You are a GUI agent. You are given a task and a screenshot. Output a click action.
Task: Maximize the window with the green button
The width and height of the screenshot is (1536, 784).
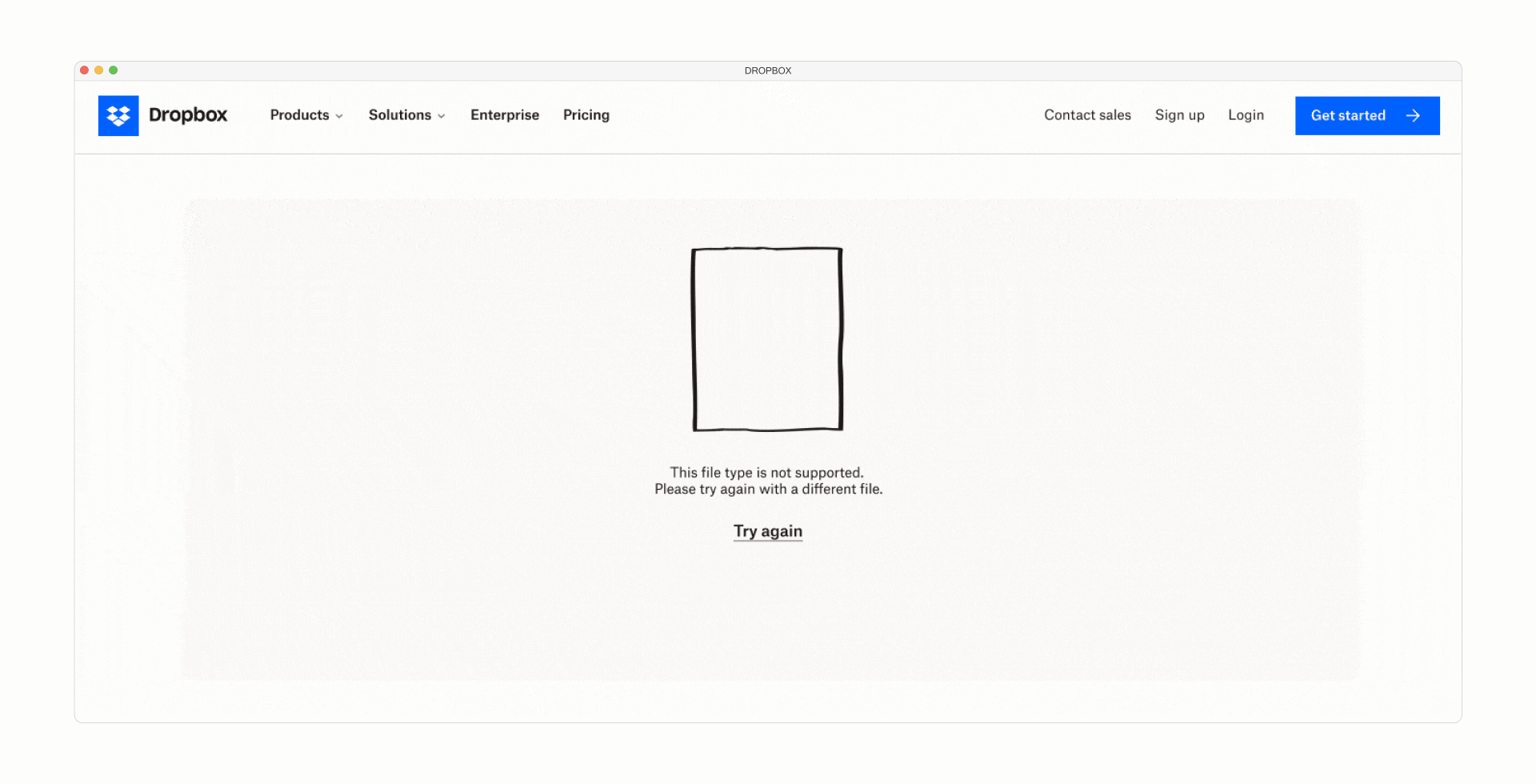click(114, 70)
